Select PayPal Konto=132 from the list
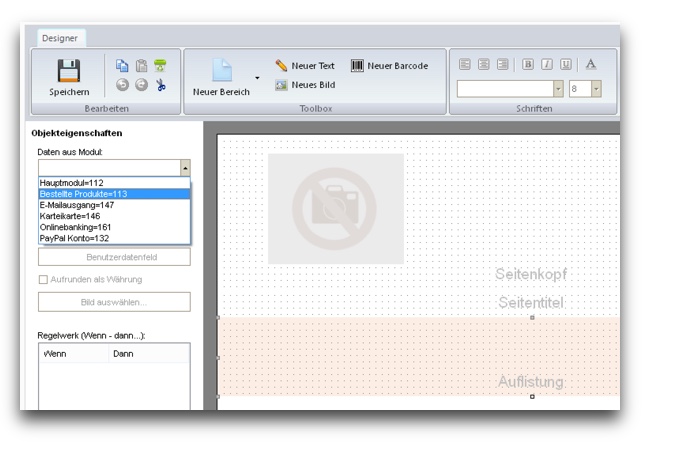Image resolution: width=682 pixels, height=452 pixels. [114, 238]
